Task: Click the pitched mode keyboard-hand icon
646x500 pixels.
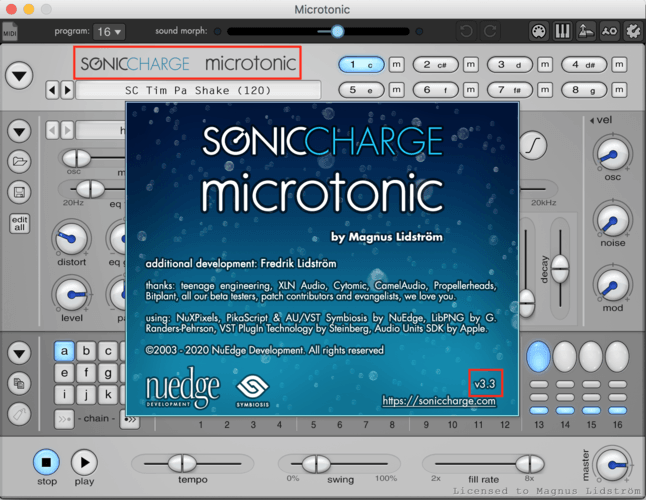Action: click(x=586, y=31)
